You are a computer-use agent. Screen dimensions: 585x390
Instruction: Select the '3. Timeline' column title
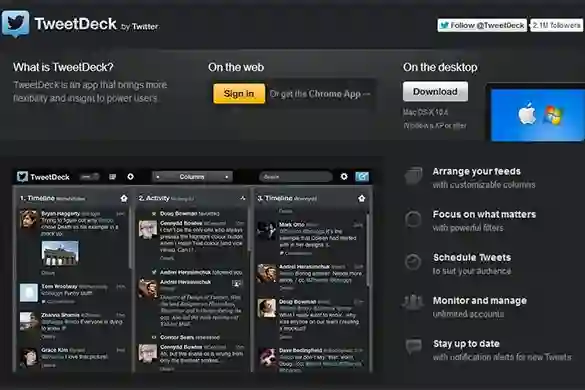coord(275,198)
